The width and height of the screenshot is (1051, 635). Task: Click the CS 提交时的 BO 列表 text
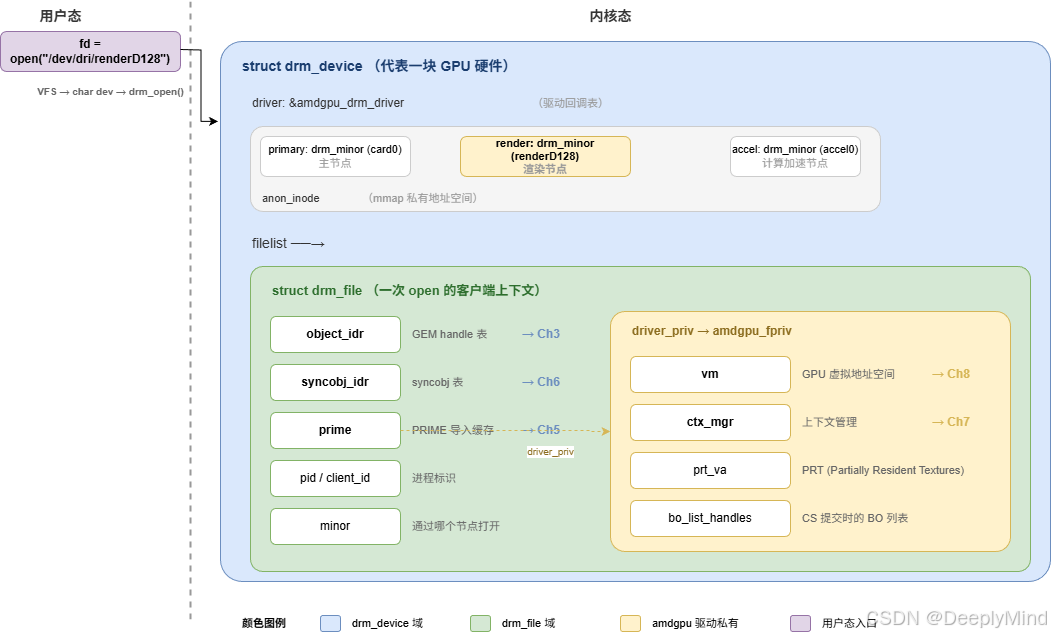(855, 518)
